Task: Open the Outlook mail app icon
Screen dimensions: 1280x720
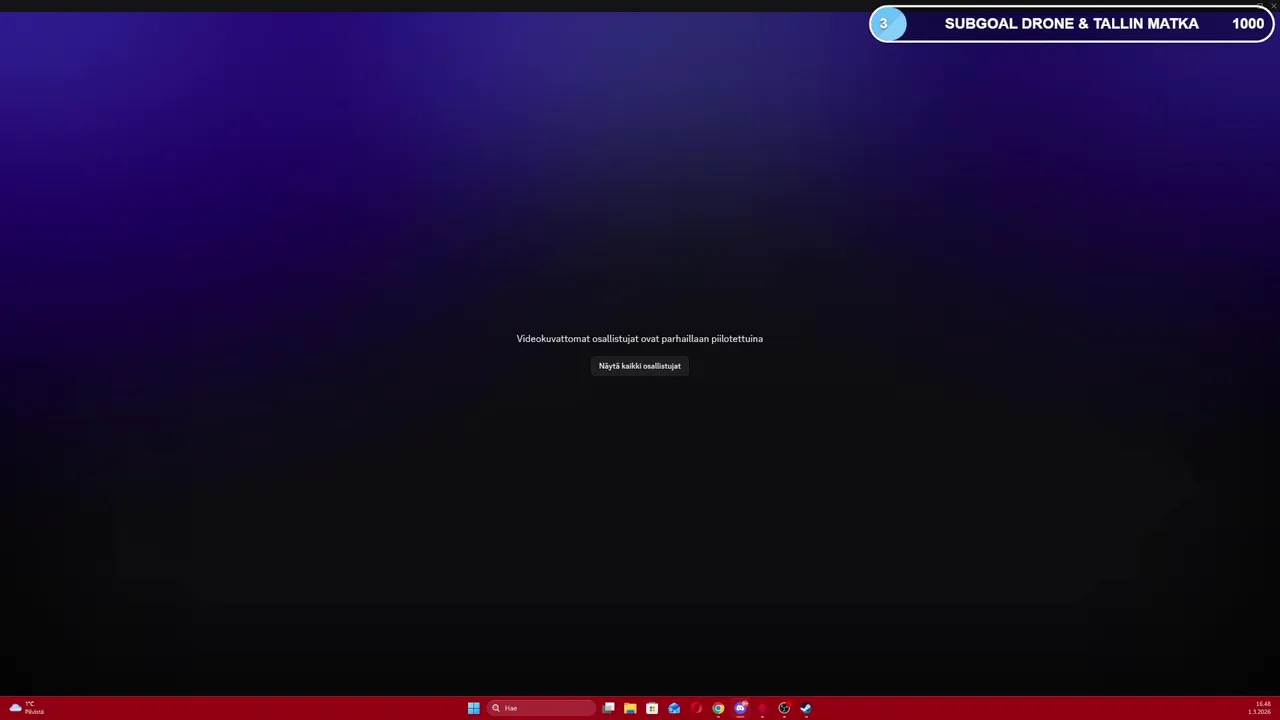Action: 674,708
